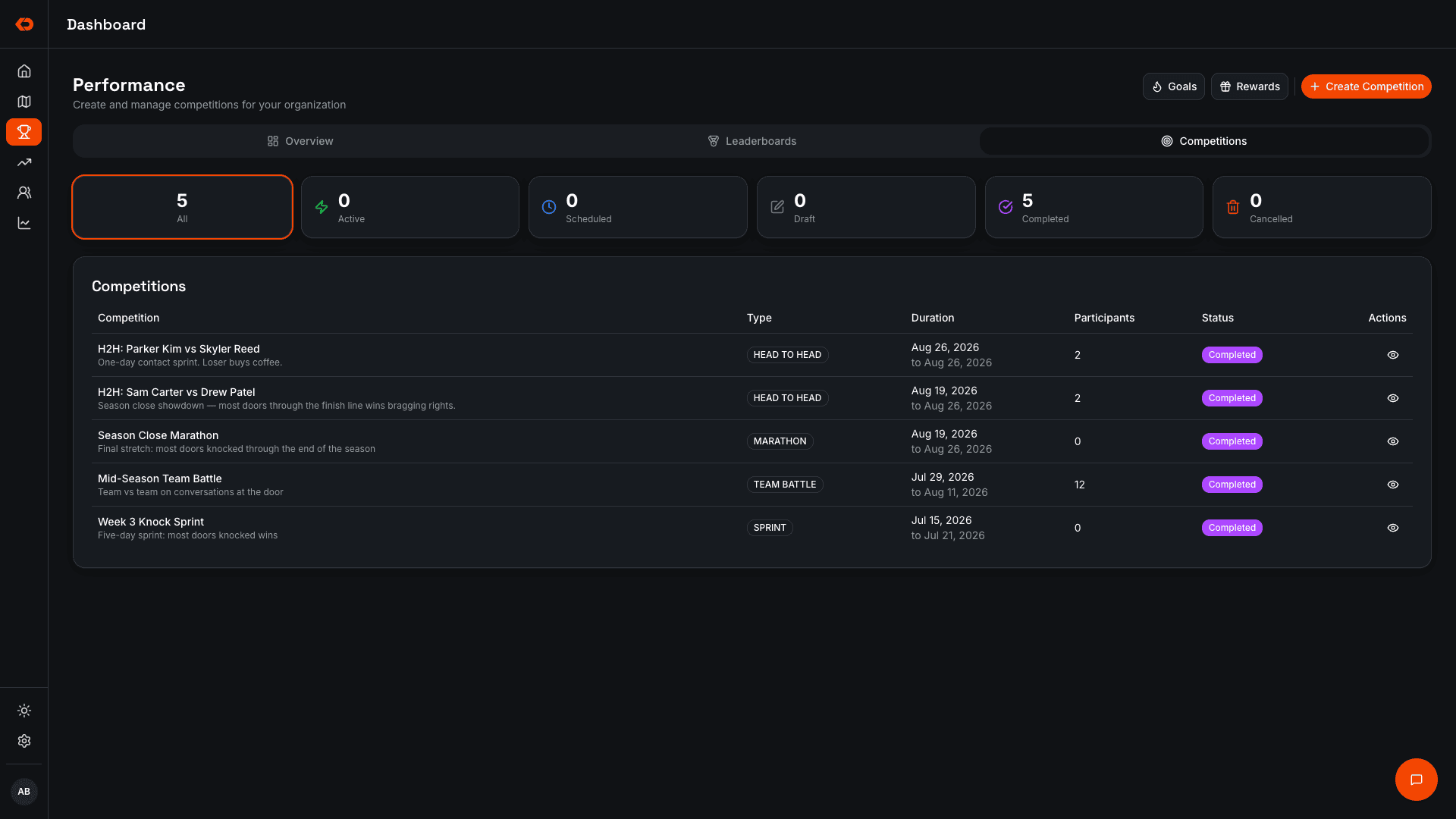Viewport: 1456px width, 819px height.
Task: Click HEAD TO HEAD badge in Sam Carter row
Action: click(x=787, y=398)
